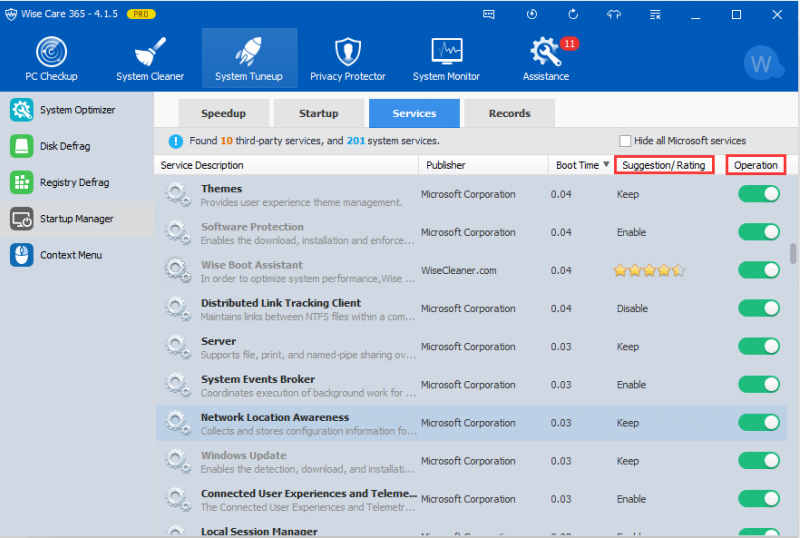The height and width of the screenshot is (538, 800).
Task: Toggle off Windows Update service switch
Action: (x=759, y=461)
